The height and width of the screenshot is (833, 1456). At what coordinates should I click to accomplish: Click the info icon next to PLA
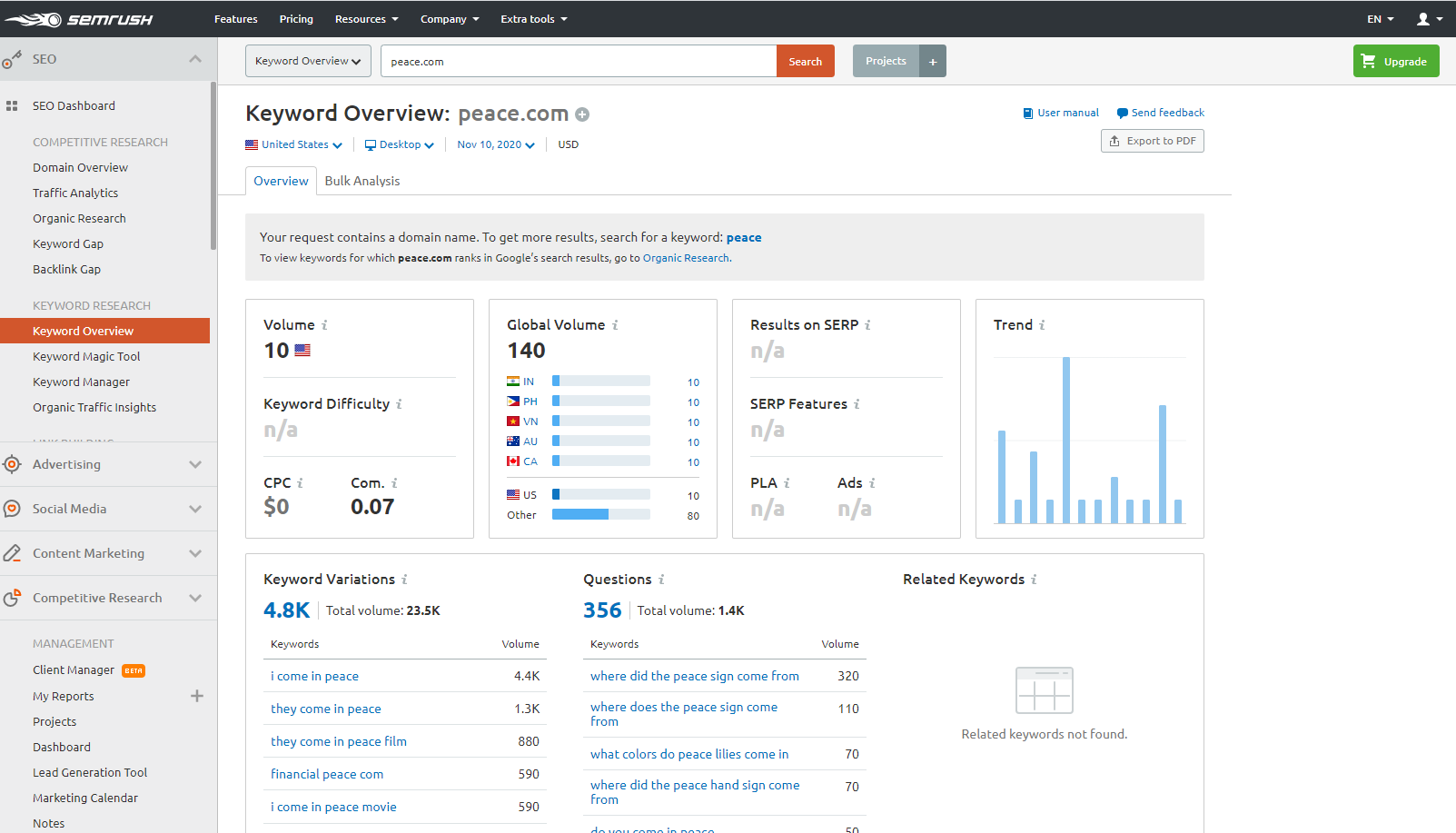(787, 483)
